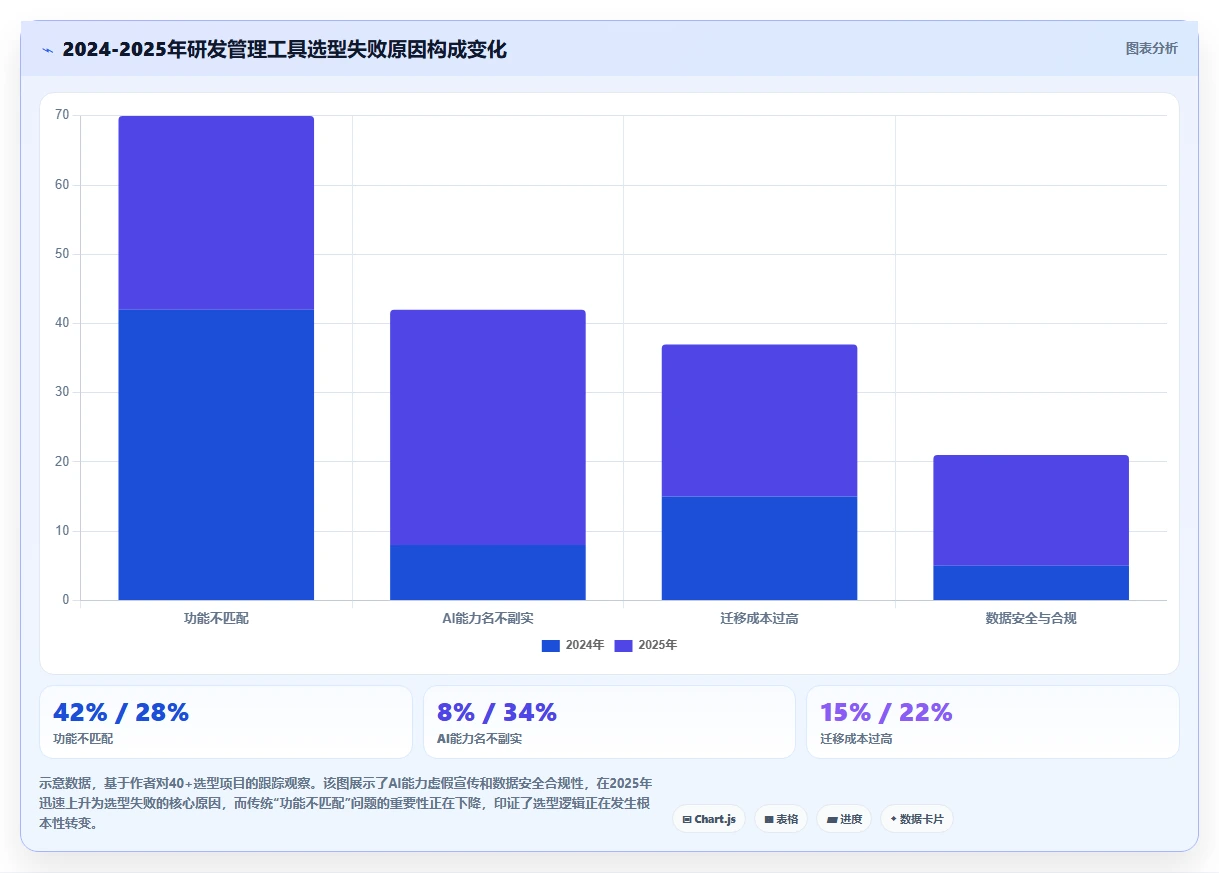Toggle the 2024年 legend dataset
Viewport: 1219px width, 873px height.
point(573,645)
